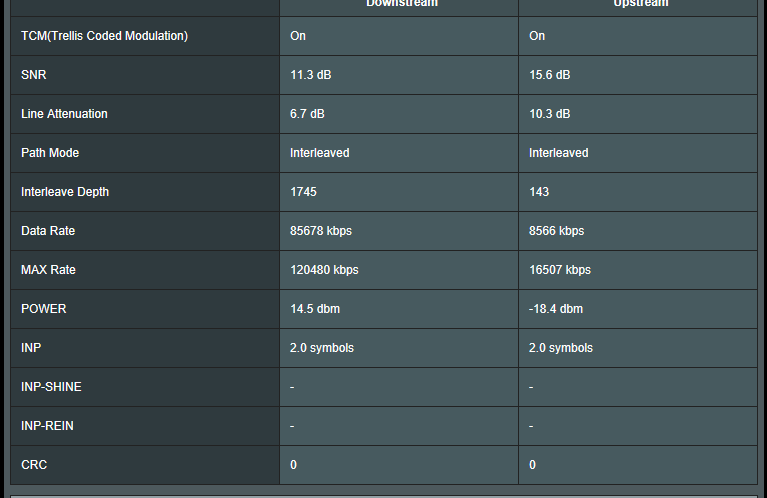Select the downstream interleave depth 1745
This screenshot has height=498, width=767.
pyautogui.click(x=304, y=192)
